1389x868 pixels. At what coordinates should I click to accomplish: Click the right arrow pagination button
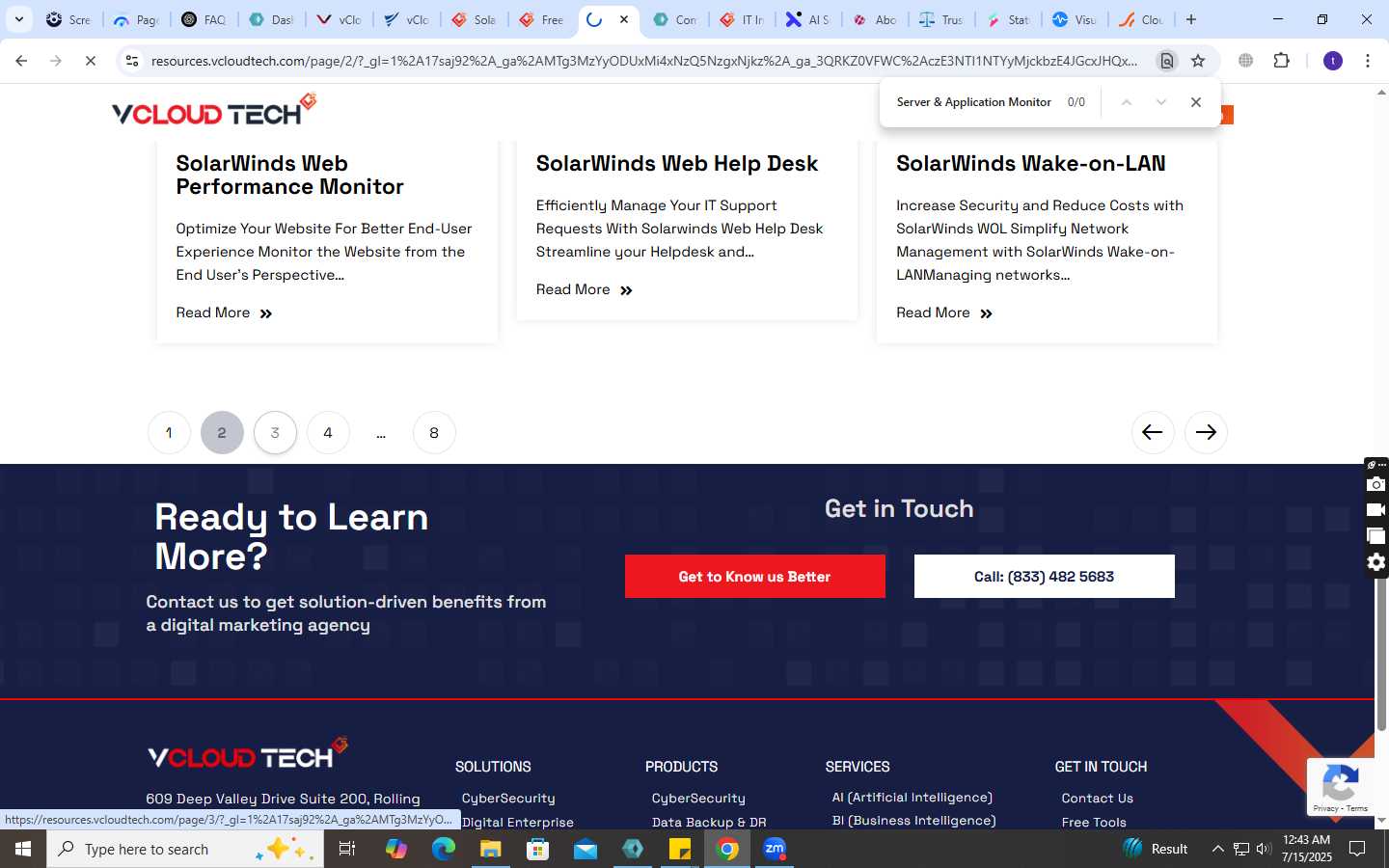[x=1206, y=432]
